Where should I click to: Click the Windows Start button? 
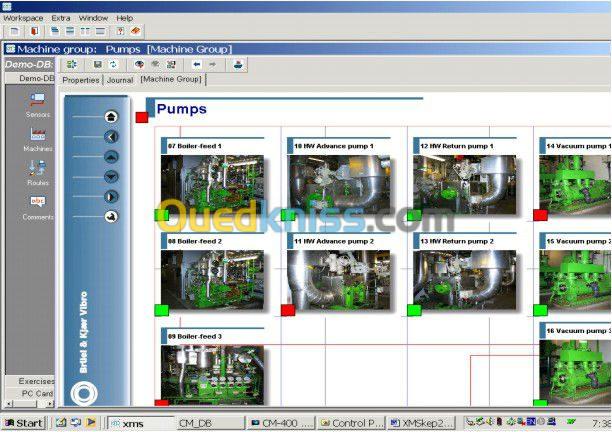coord(24,423)
